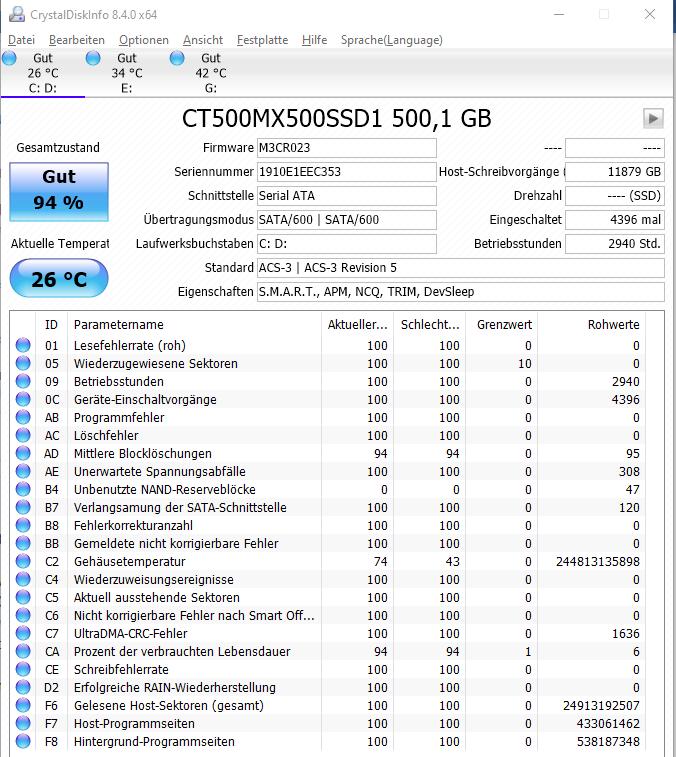Click status icon of Gelesene Host-Sektoren row
Screen dimensions: 676x757
click(23, 705)
